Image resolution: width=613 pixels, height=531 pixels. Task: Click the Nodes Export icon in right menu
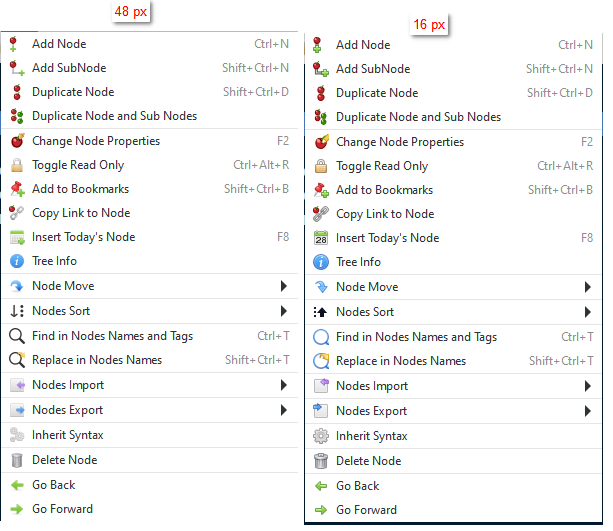pyautogui.click(x=321, y=411)
